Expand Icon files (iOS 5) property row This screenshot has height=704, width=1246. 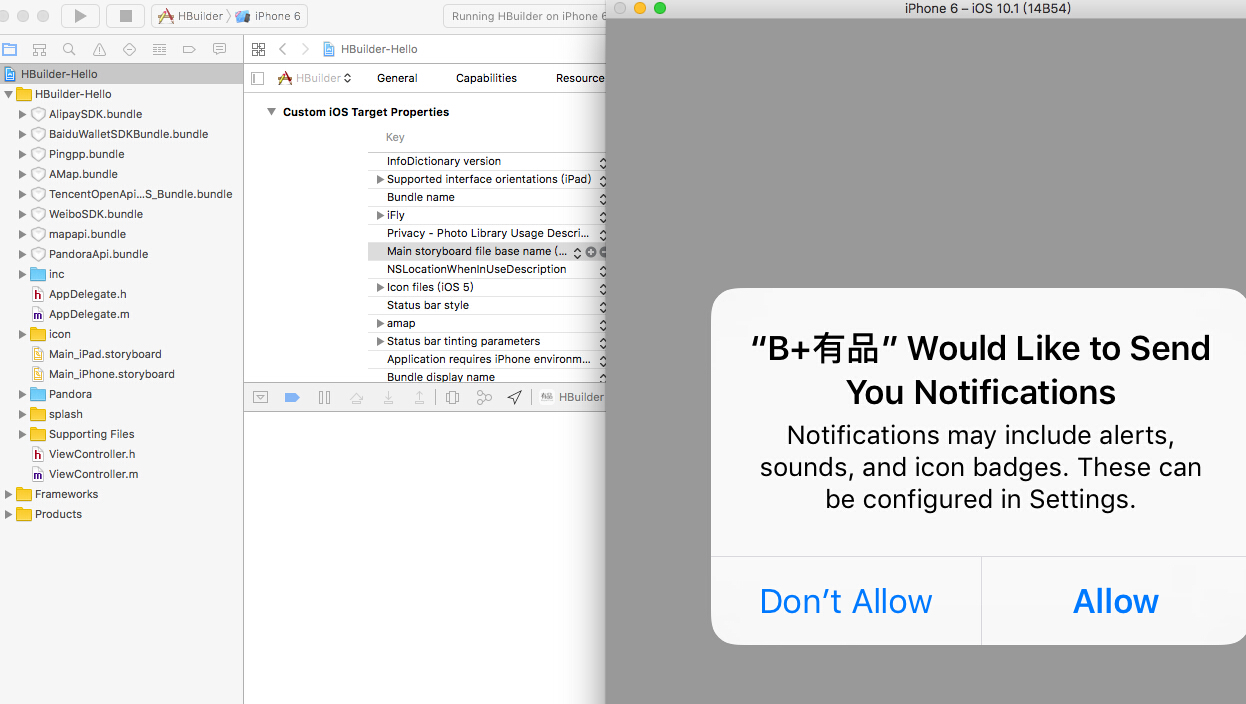[x=380, y=288]
